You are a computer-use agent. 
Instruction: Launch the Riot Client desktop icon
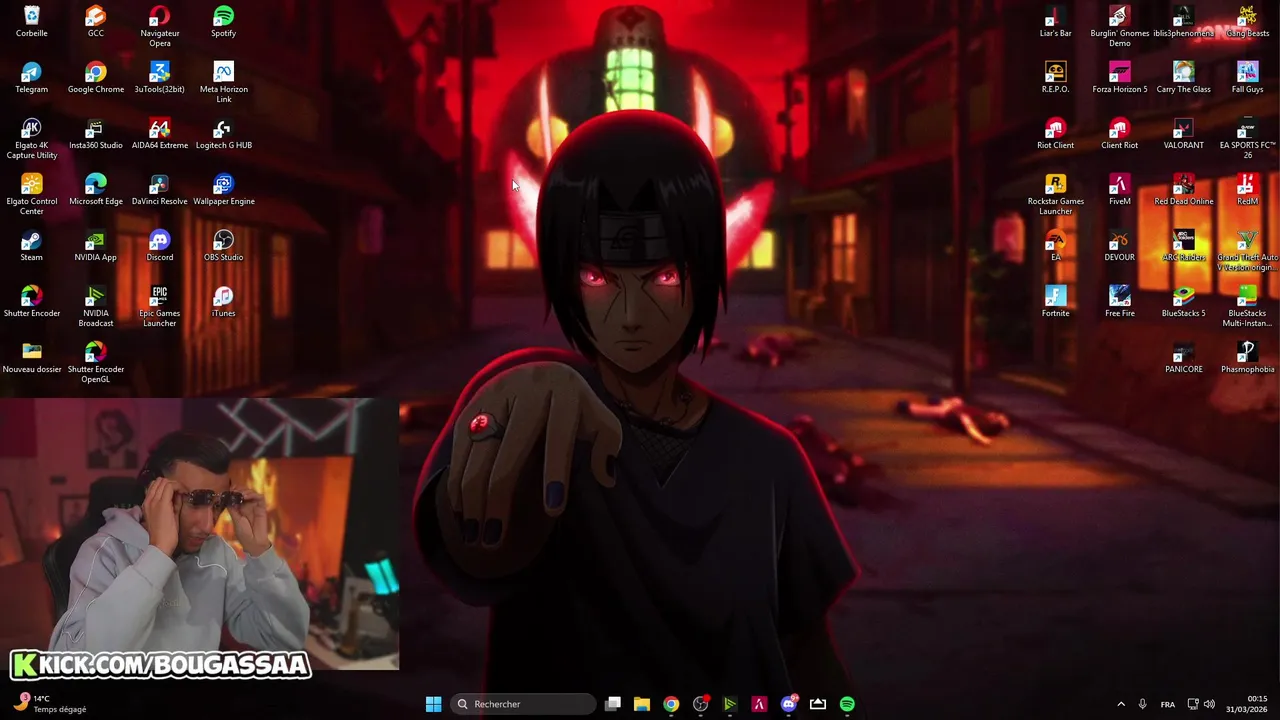click(x=1056, y=134)
